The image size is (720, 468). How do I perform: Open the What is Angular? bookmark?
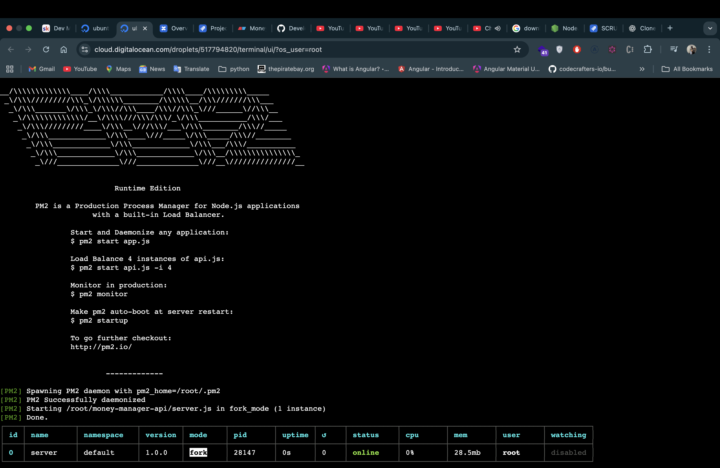(356, 69)
